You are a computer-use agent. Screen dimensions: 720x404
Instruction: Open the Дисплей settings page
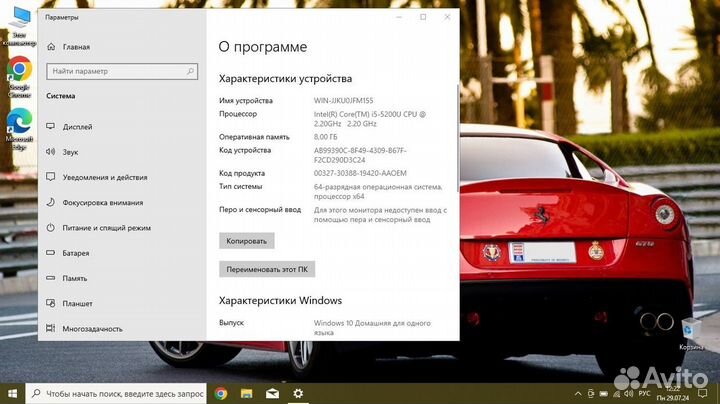tap(69, 127)
